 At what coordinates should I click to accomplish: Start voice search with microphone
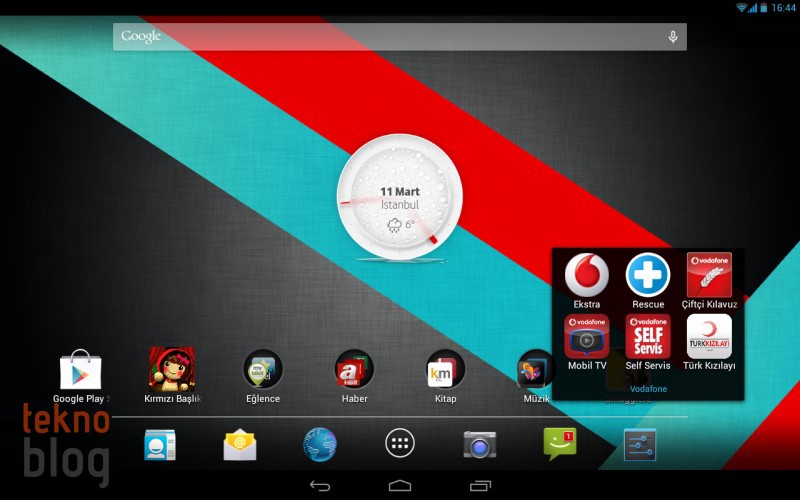click(x=673, y=37)
